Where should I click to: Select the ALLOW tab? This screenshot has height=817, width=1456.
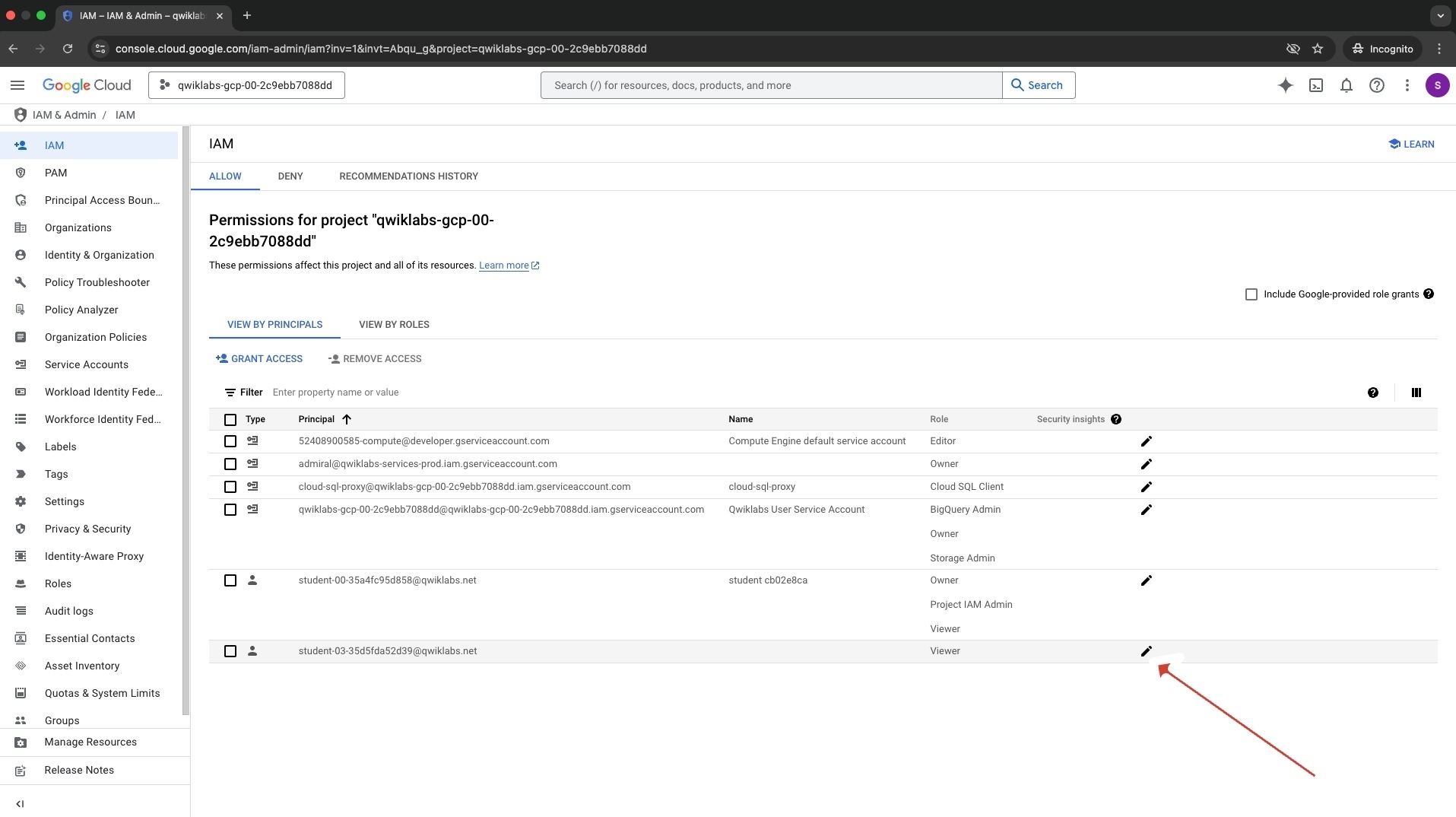point(225,176)
